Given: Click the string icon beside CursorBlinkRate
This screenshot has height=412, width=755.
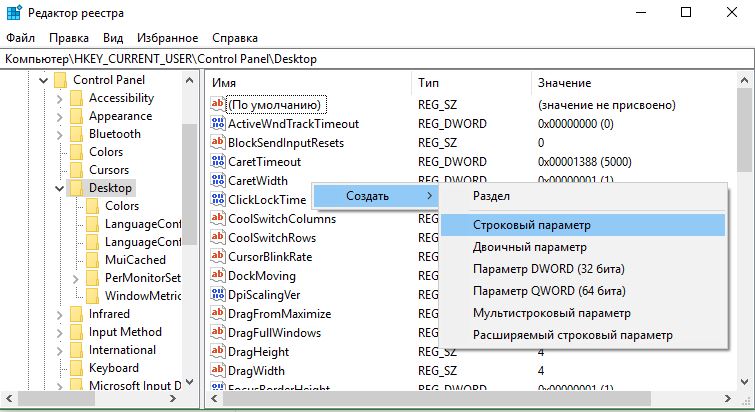Looking at the screenshot, I should (218, 257).
